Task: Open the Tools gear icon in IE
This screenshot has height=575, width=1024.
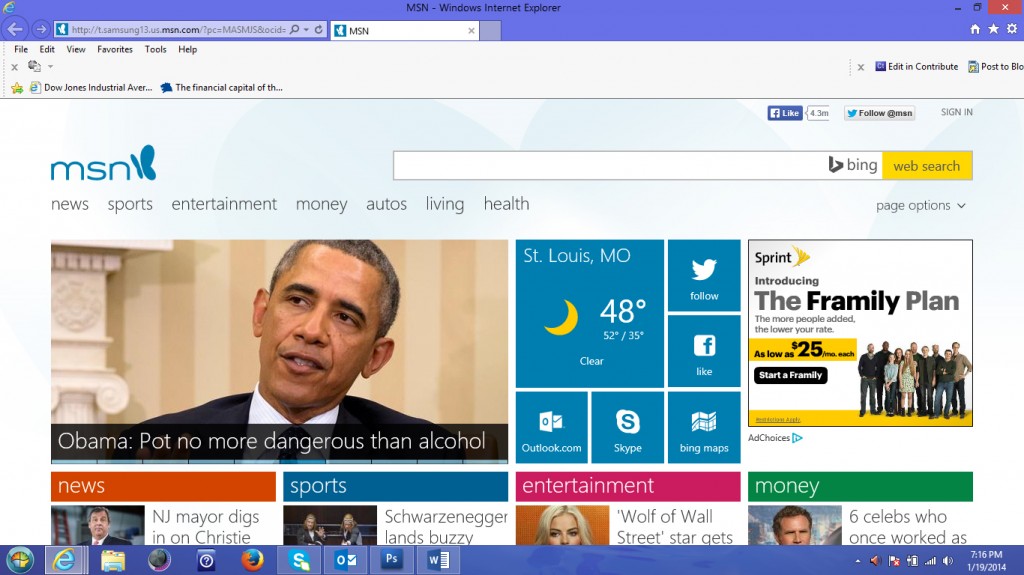Action: pos(1012,29)
